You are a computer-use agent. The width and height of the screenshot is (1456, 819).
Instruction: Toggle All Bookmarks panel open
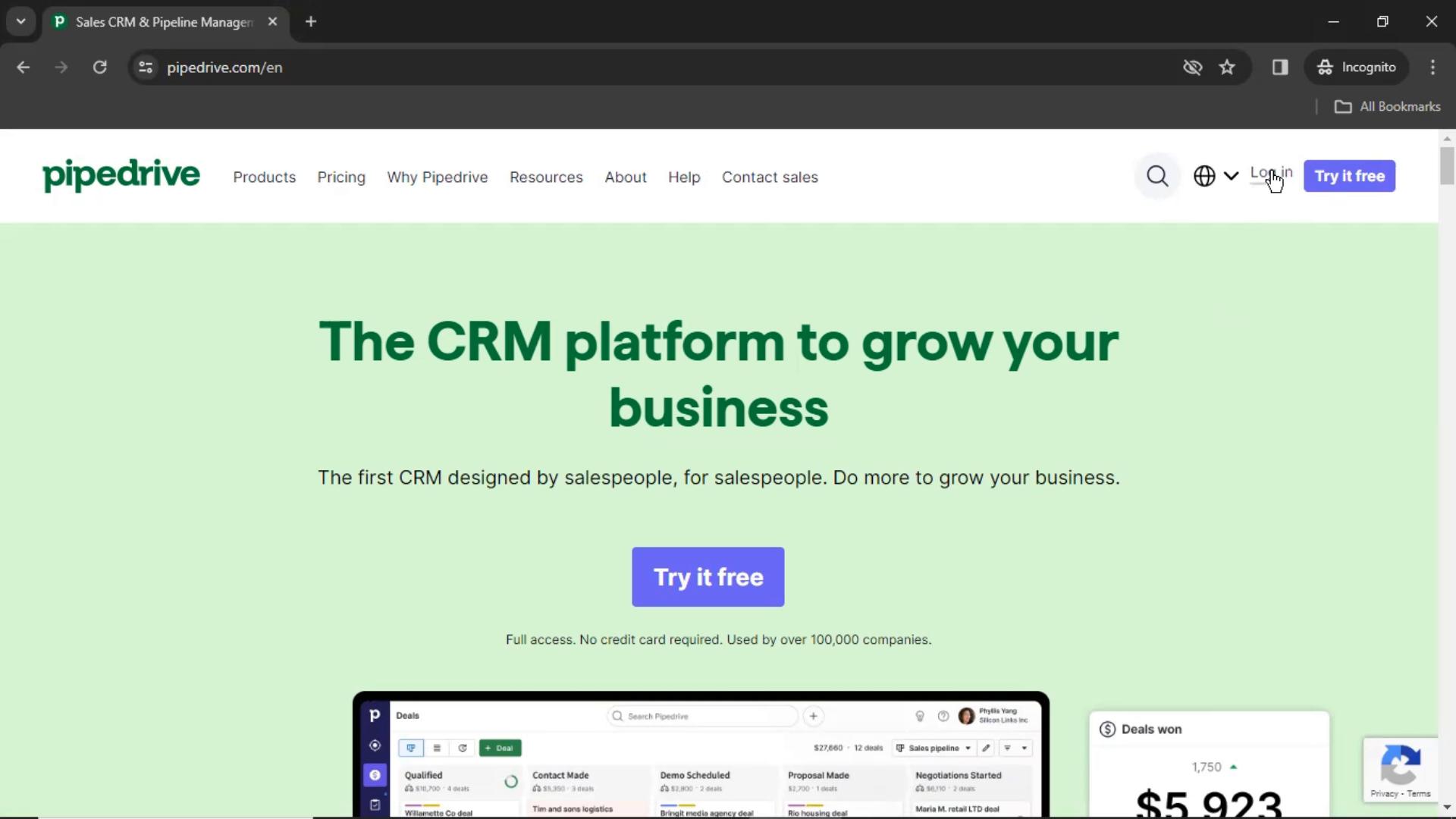(1388, 106)
